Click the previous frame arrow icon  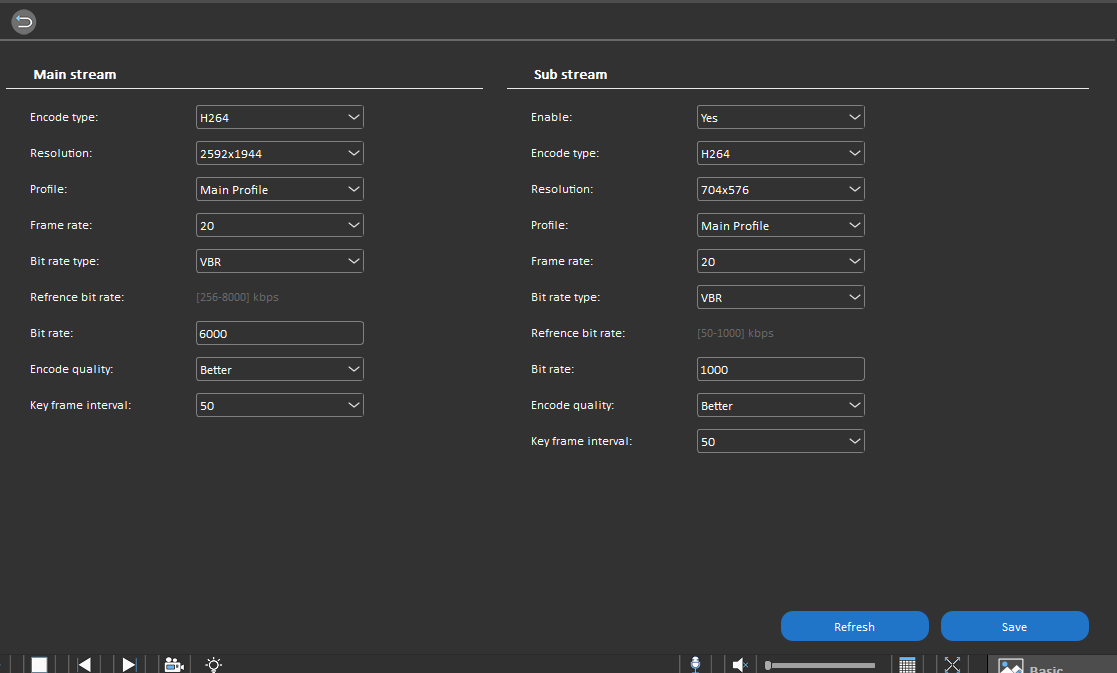(x=83, y=663)
